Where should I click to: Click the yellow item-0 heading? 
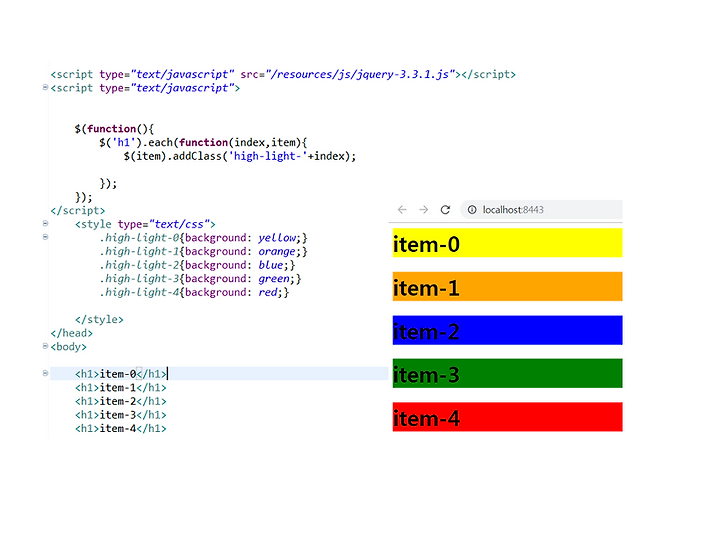point(507,243)
